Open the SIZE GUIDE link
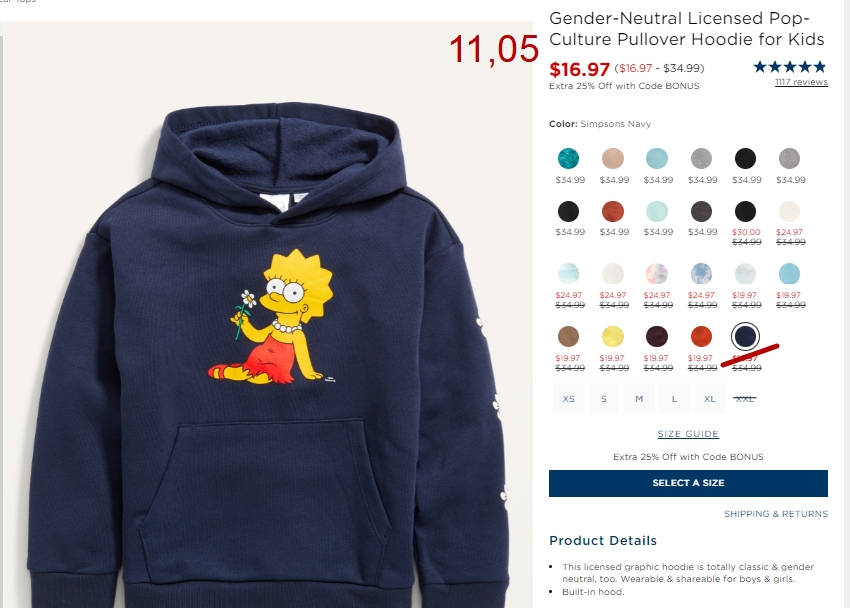Viewport: 850px width, 608px height. 688,434
